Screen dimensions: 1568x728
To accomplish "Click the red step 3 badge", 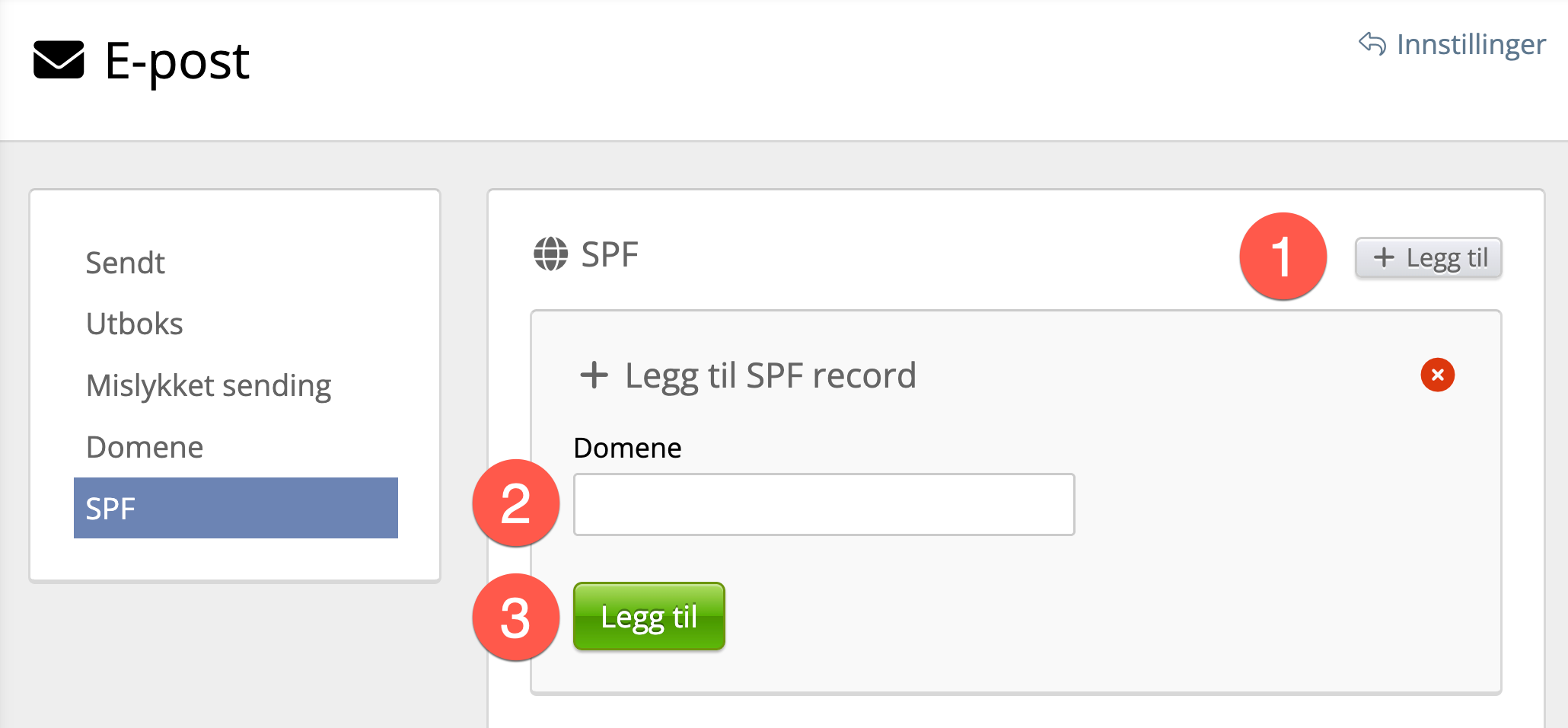I will 516,618.
